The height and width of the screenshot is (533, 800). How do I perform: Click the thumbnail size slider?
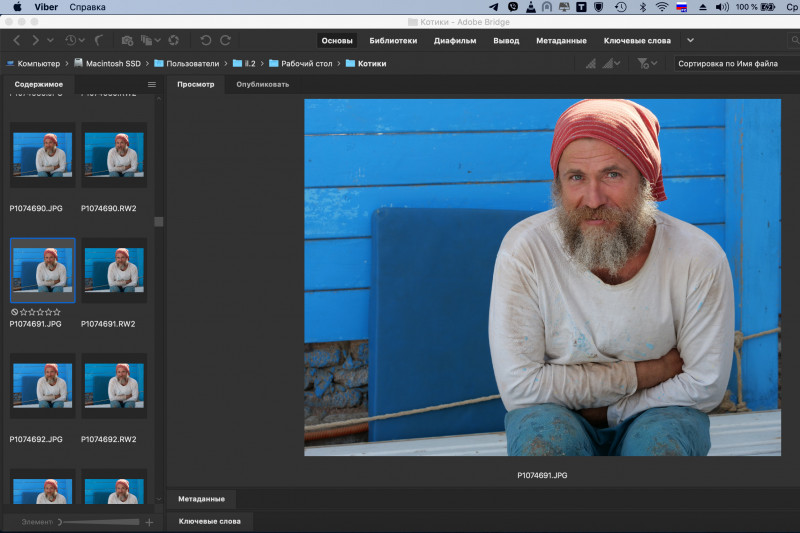click(x=99, y=522)
